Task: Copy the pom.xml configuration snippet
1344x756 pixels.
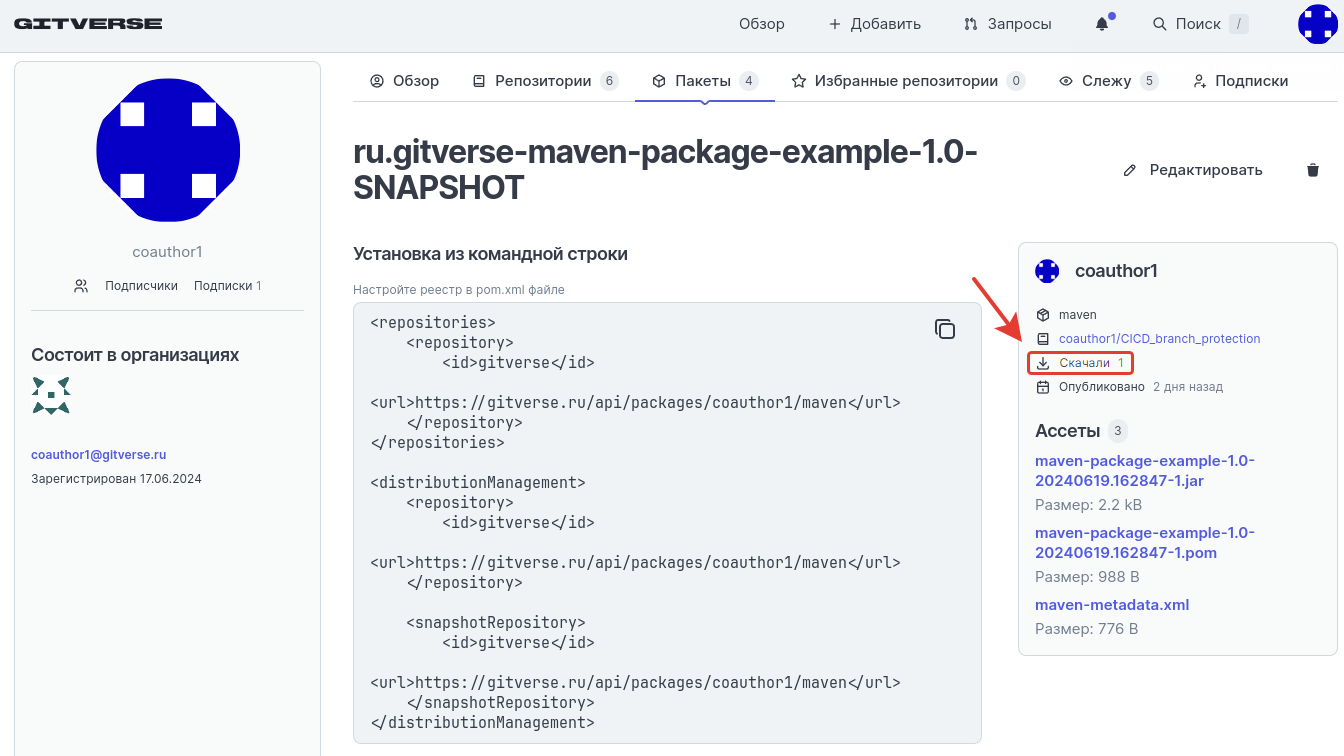Action: pyautogui.click(x=945, y=329)
